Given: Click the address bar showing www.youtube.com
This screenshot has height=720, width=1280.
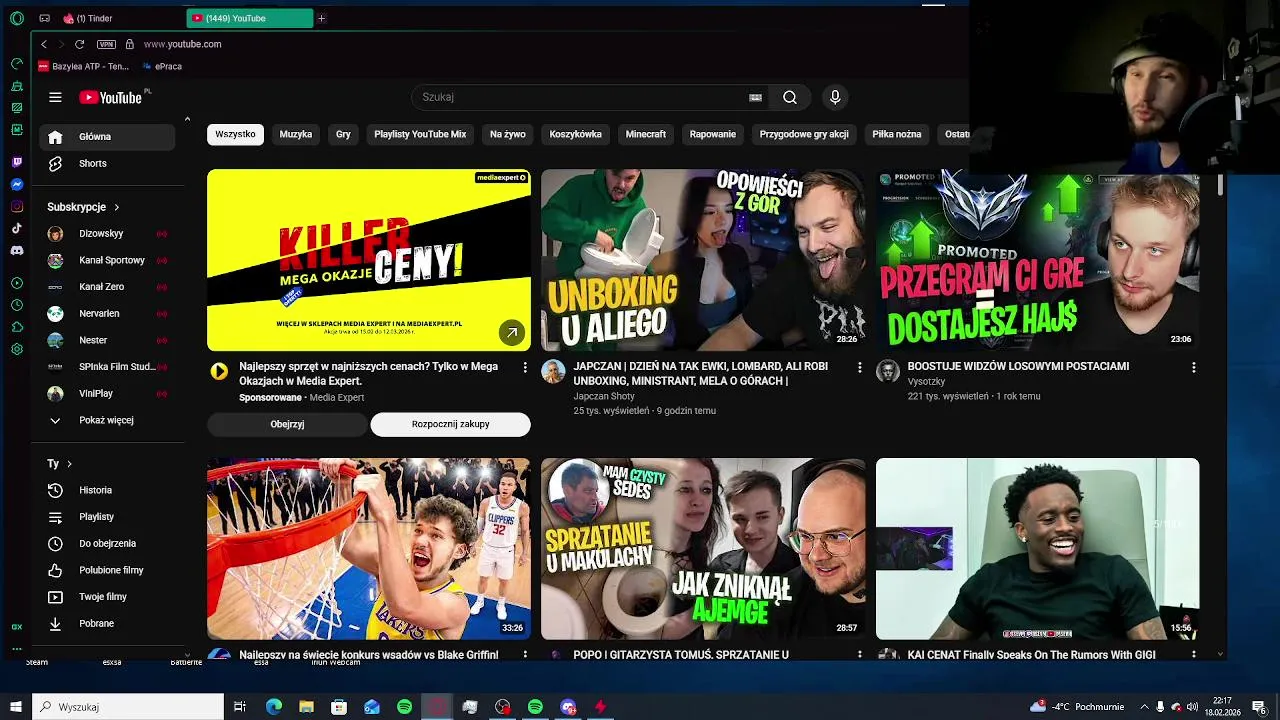Looking at the screenshot, I should (182, 44).
